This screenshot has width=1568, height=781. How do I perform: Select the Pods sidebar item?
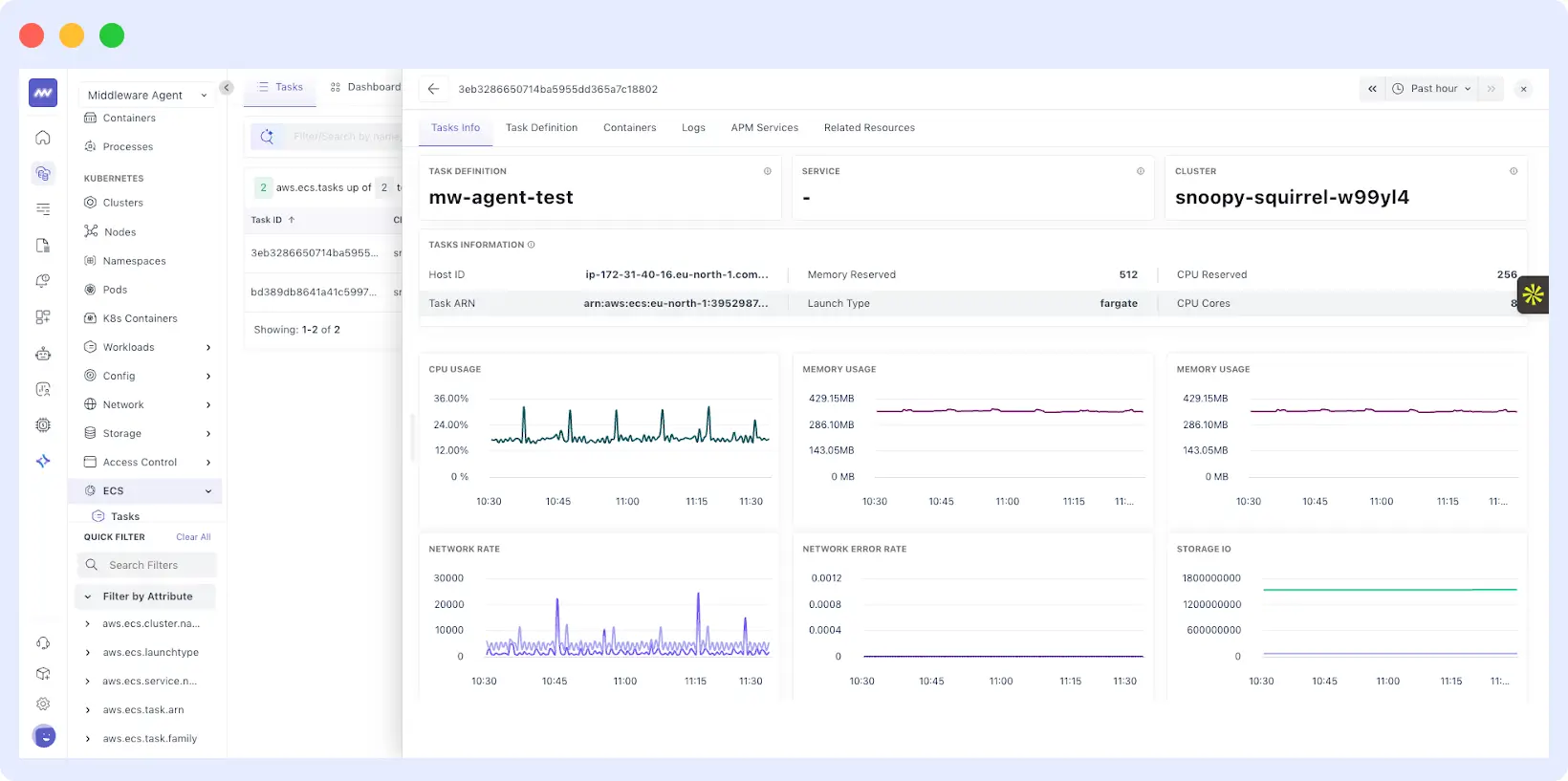click(115, 290)
